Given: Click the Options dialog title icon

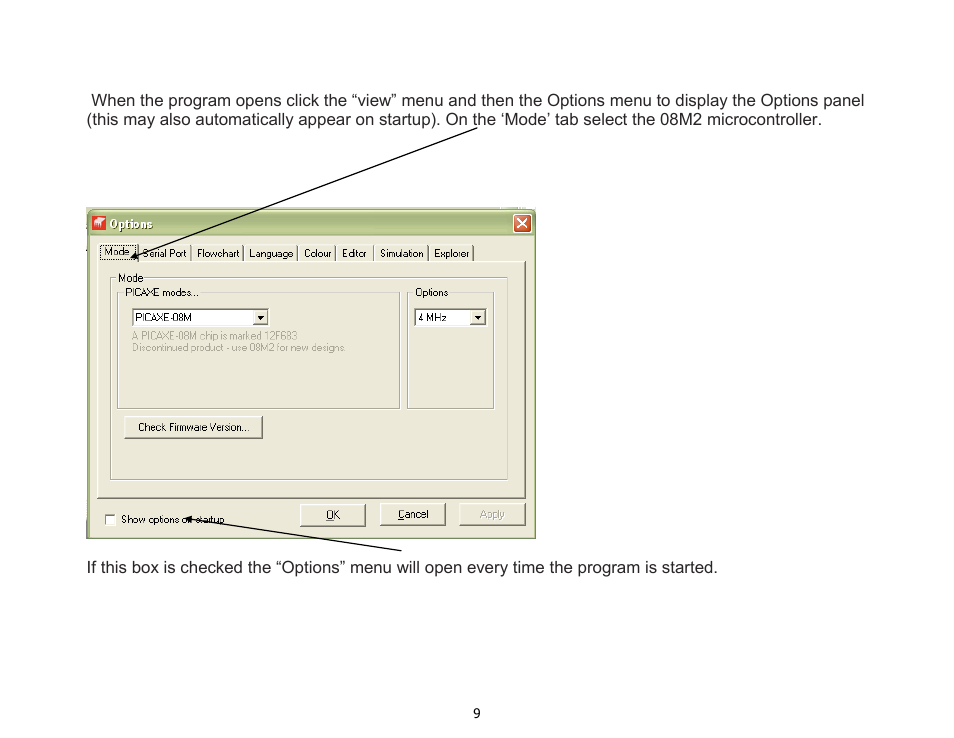Looking at the screenshot, I should [99, 223].
